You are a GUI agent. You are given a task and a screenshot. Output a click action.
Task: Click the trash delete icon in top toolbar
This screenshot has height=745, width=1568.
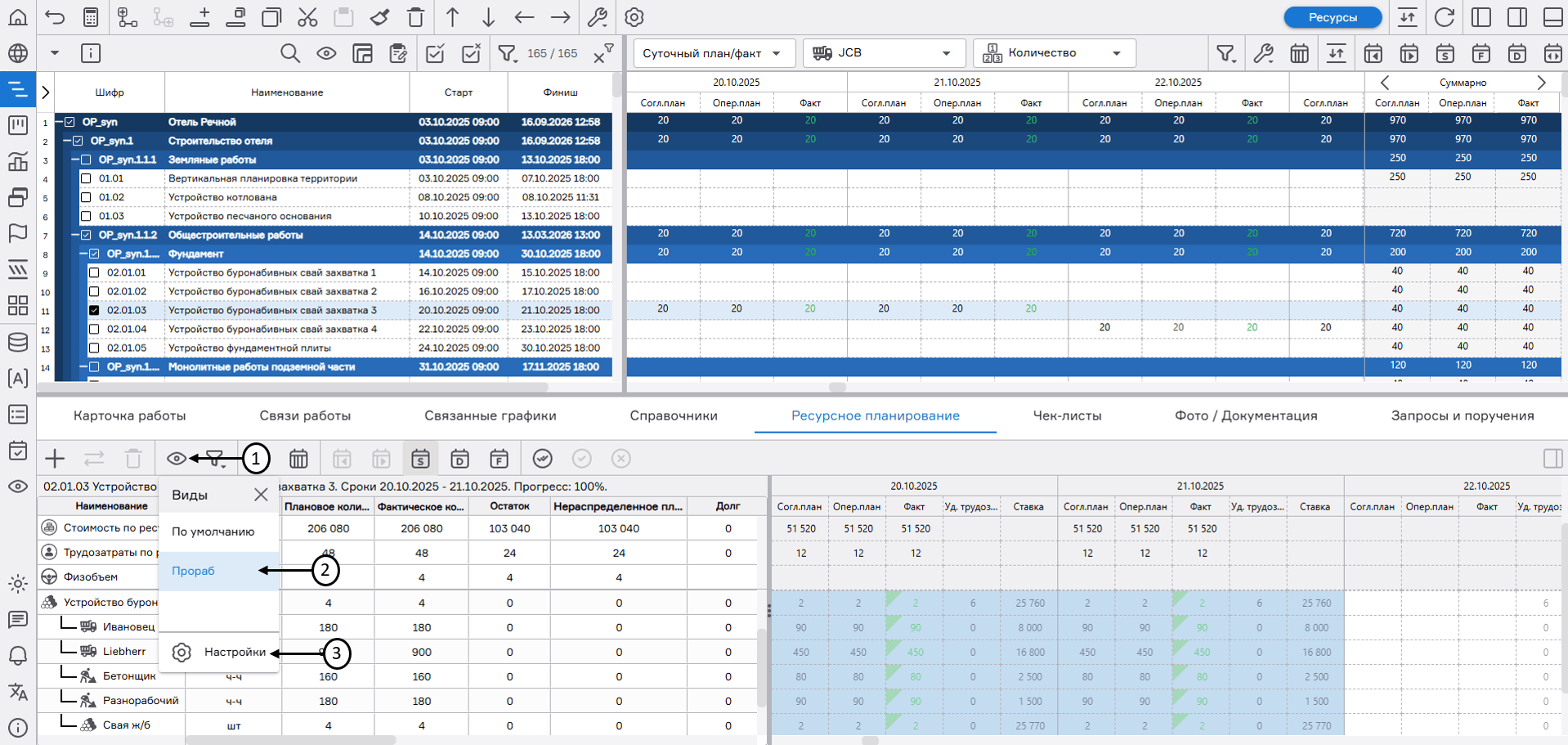click(x=416, y=17)
